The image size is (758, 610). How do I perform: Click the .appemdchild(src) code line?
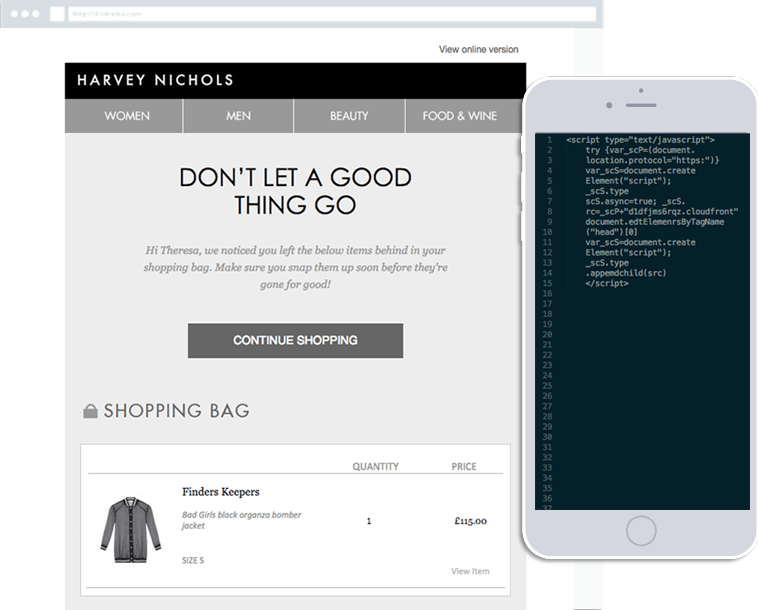626,273
